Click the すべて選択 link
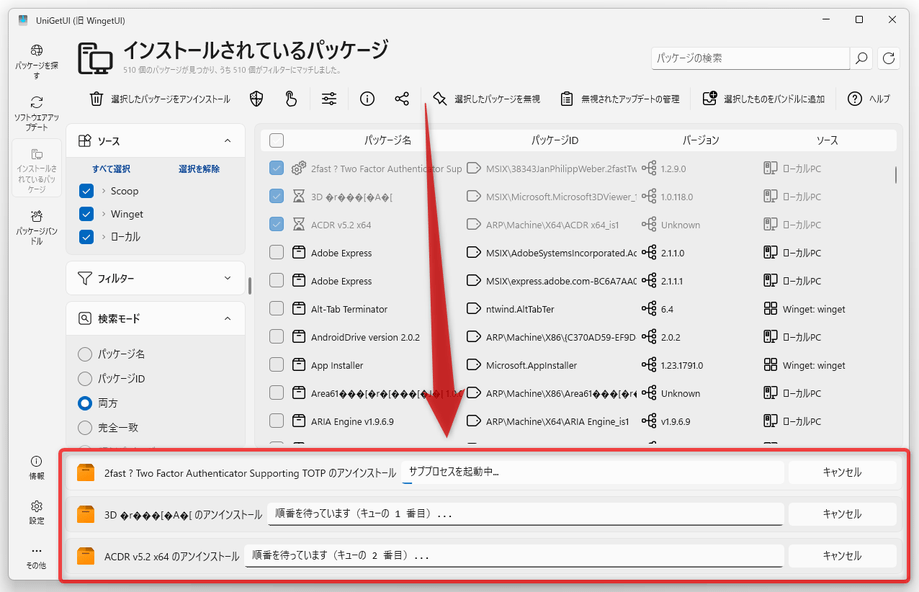Image resolution: width=919 pixels, height=592 pixels. tap(111, 169)
